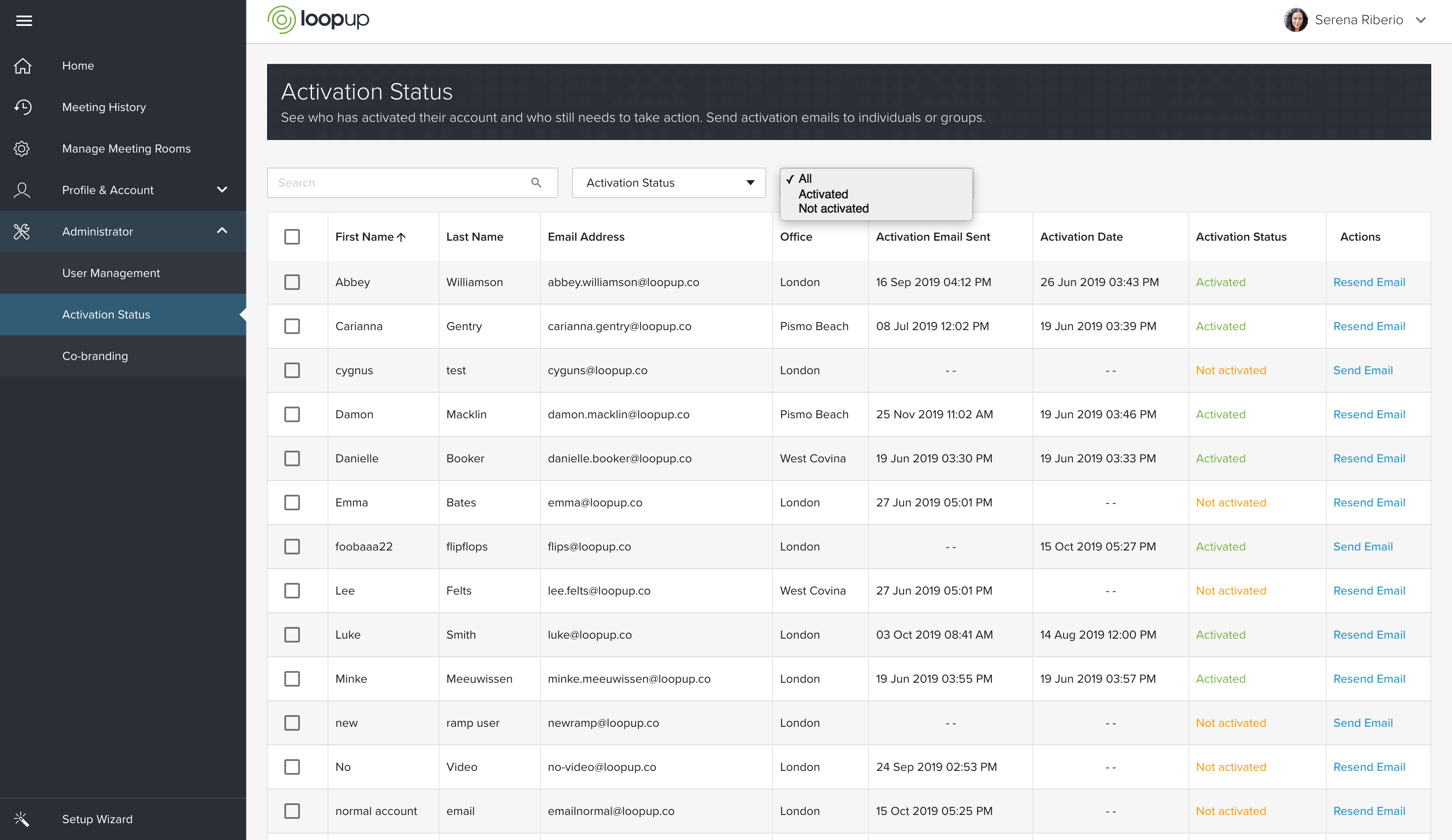Click the Manage Meeting Rooms gear icon
The width and height of the screenshot is (1452, 840).
click(x=22, y=149)
